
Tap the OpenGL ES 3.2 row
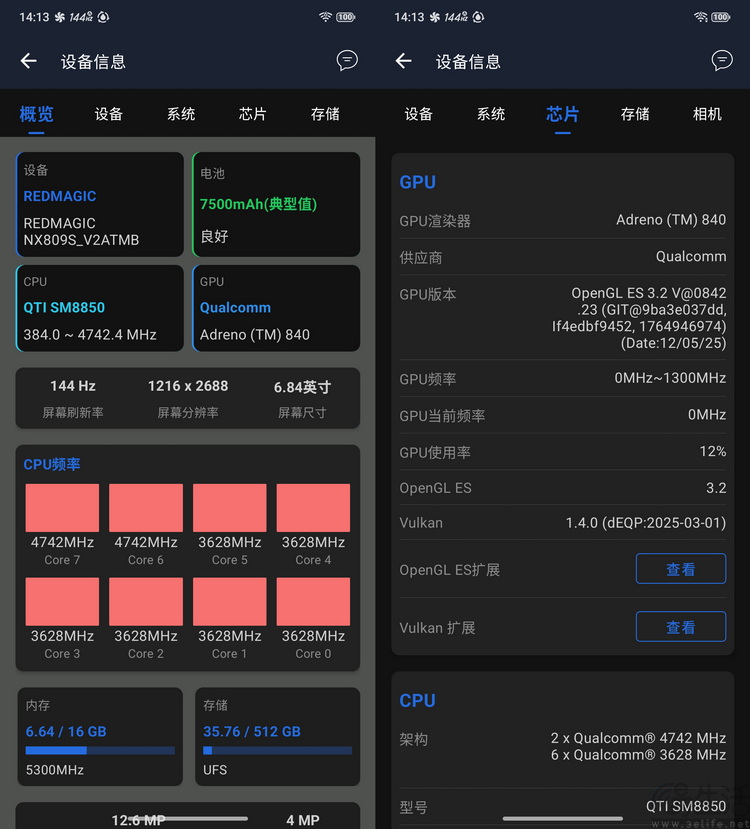point(562,487)
